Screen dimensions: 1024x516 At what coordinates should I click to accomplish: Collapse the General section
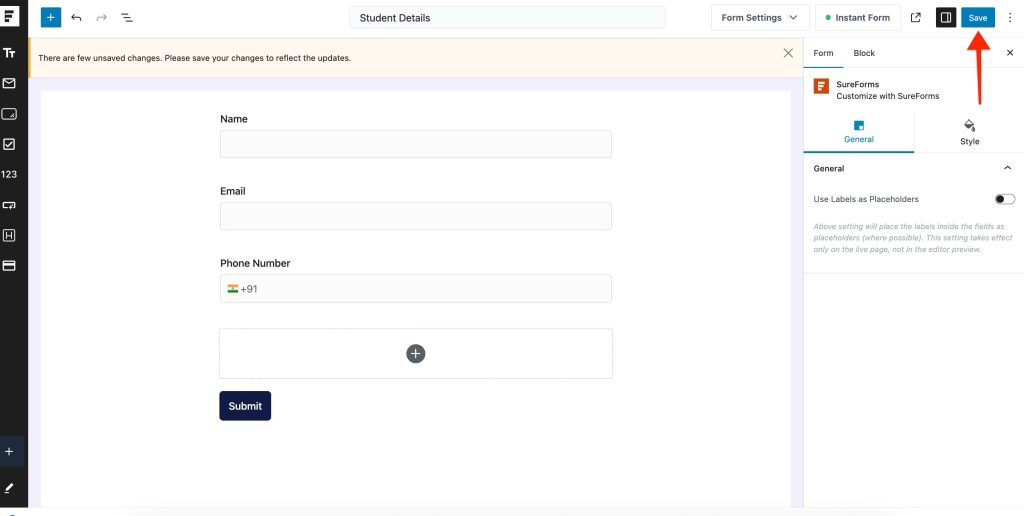[x=1006, y=169]
